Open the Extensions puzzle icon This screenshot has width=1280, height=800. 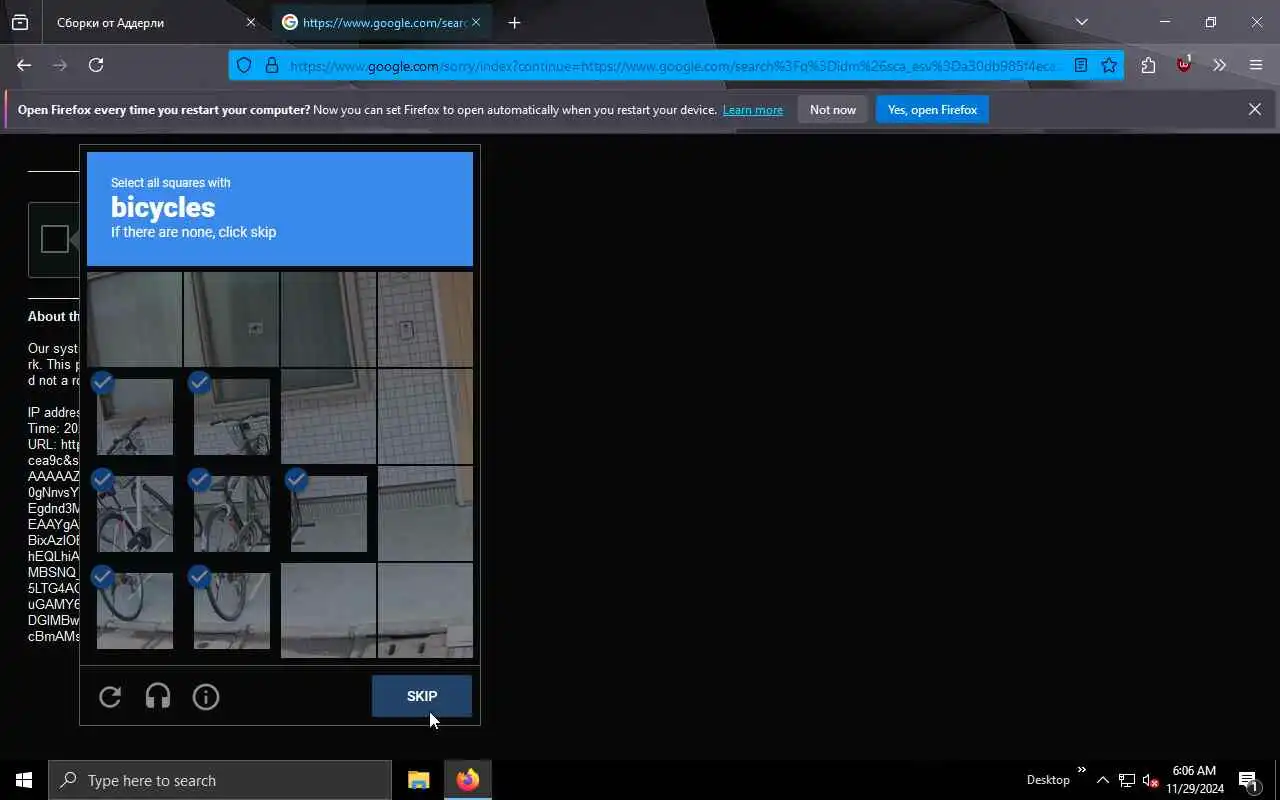pyautogui.click(x=1148, y=65)
